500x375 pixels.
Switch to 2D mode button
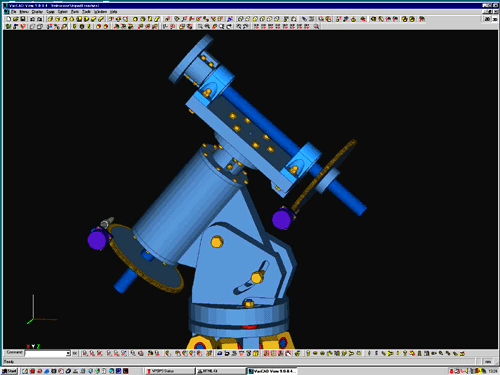pos(487,19)
